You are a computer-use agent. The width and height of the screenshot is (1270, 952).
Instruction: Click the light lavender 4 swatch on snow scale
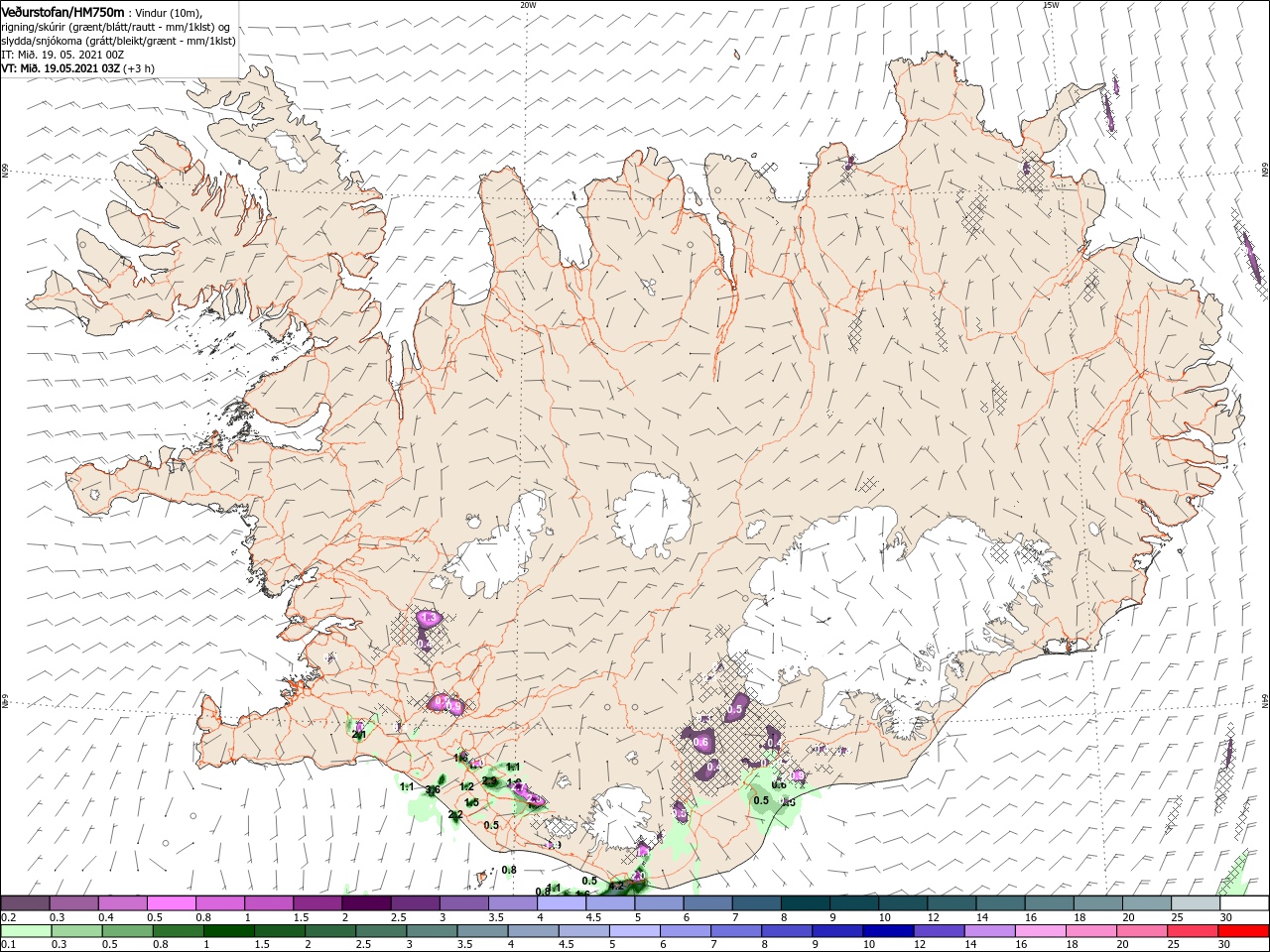(x=561, y=903)
